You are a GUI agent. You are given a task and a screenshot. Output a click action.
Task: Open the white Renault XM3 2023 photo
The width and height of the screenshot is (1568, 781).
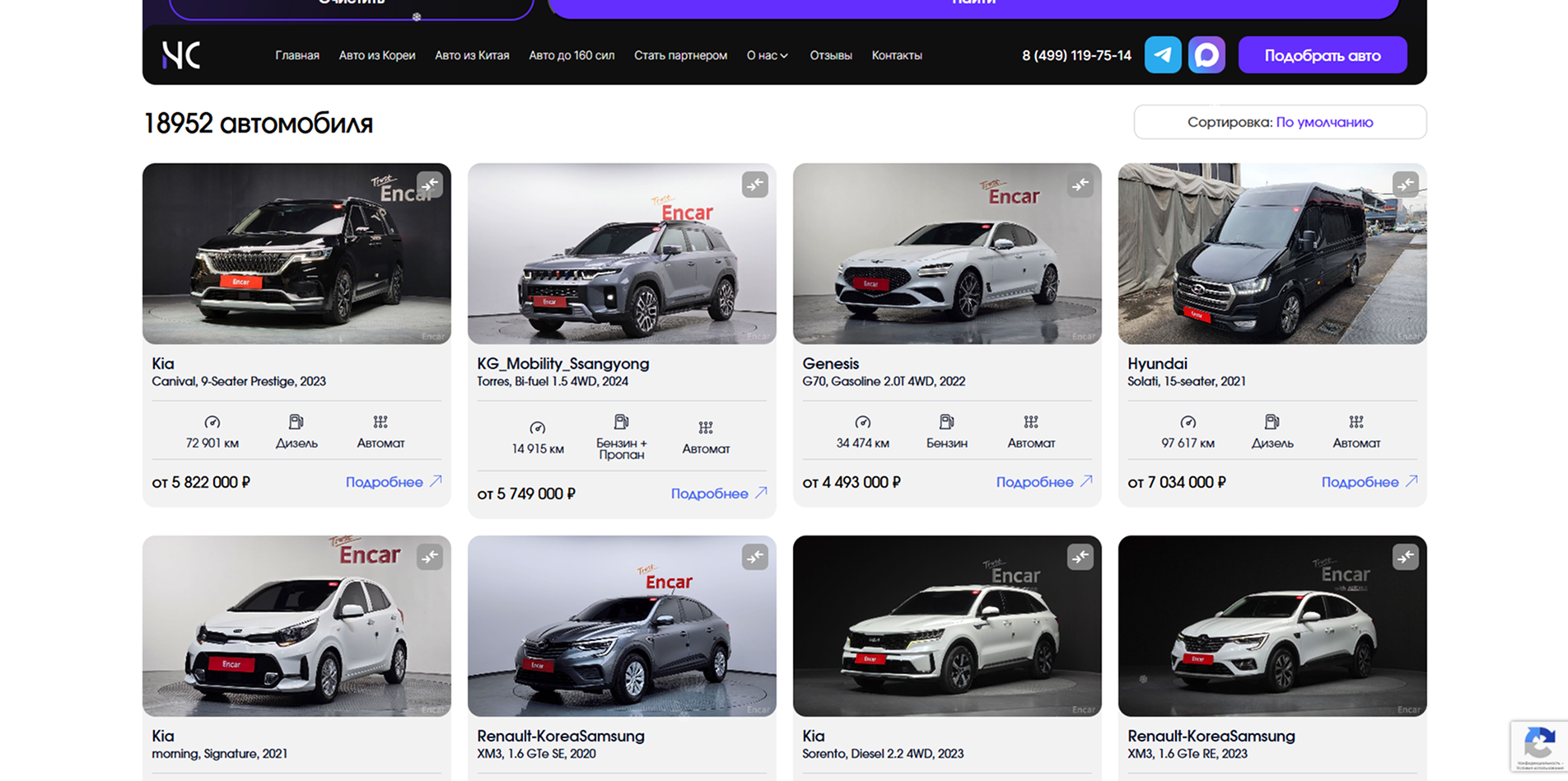(x=1272, y=626)
